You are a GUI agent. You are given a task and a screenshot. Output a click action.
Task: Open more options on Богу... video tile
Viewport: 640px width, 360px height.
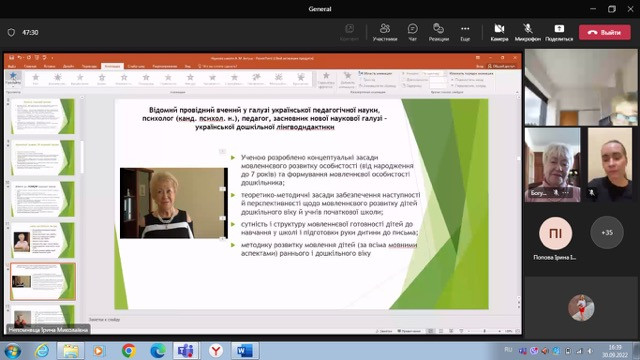coord(566,192)
